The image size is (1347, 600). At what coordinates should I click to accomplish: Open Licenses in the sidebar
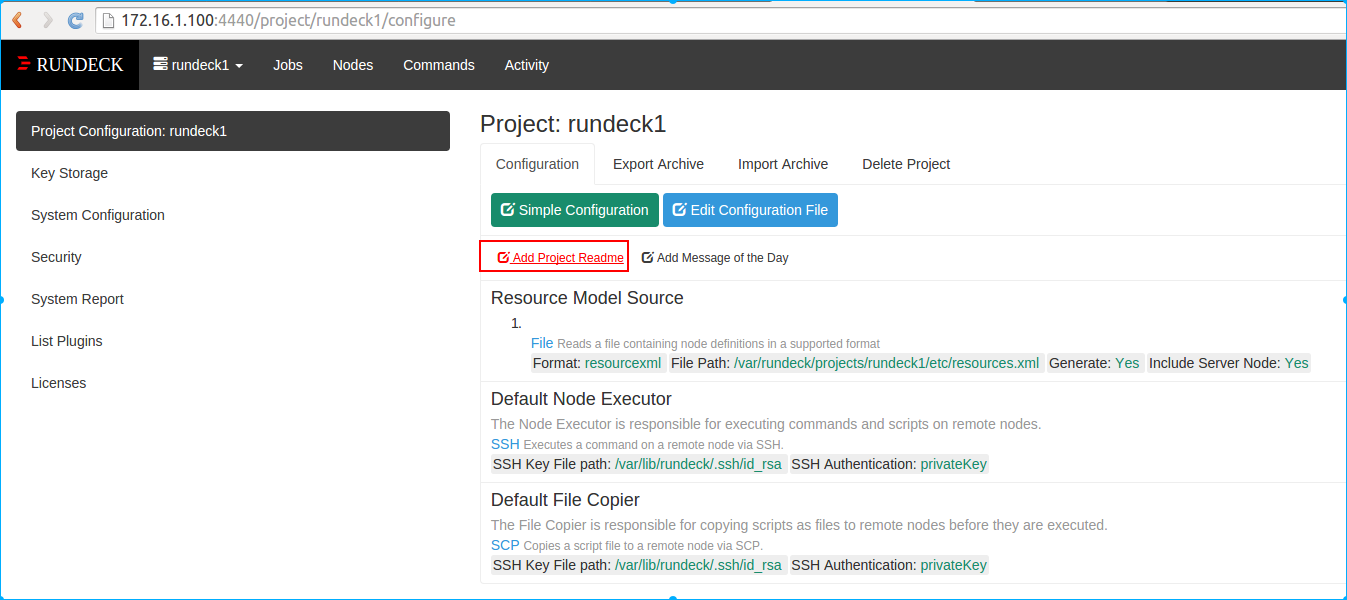click(58, 383)
